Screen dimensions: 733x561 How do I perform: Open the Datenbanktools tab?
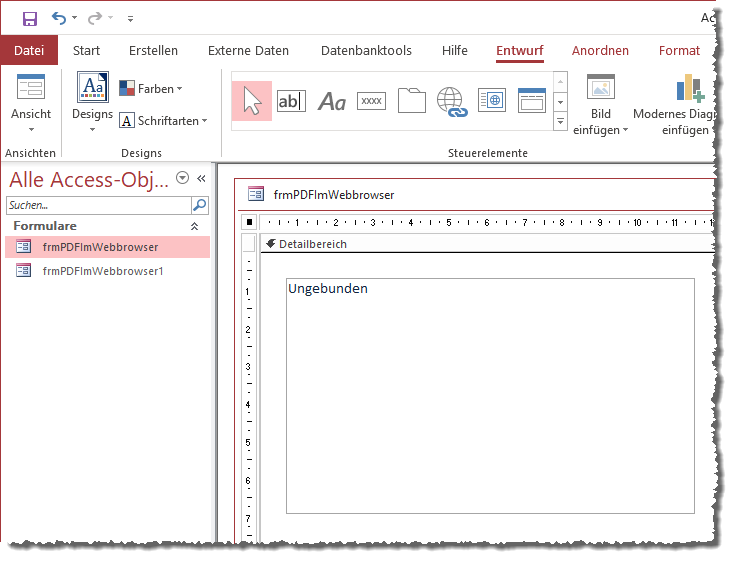tap(366, 50)
